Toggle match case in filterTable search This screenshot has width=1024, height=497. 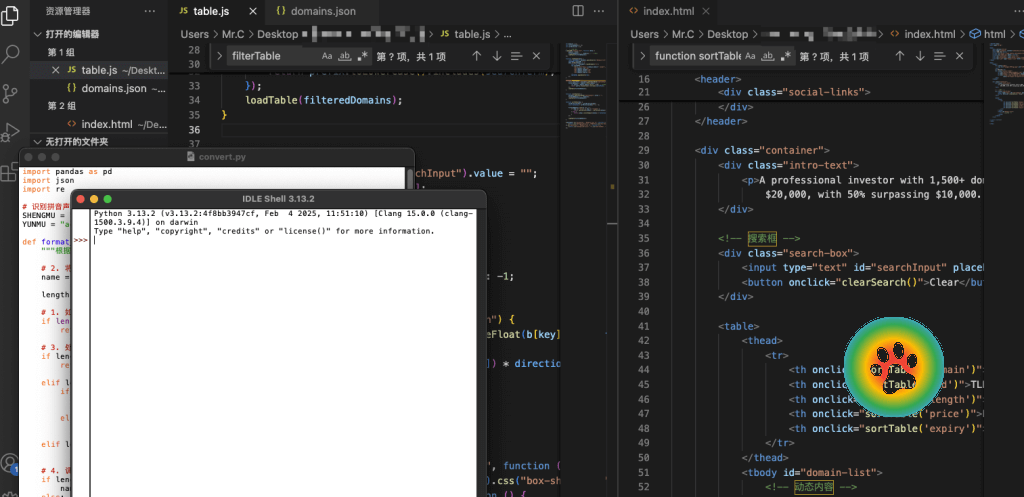[x=328, y=56]
